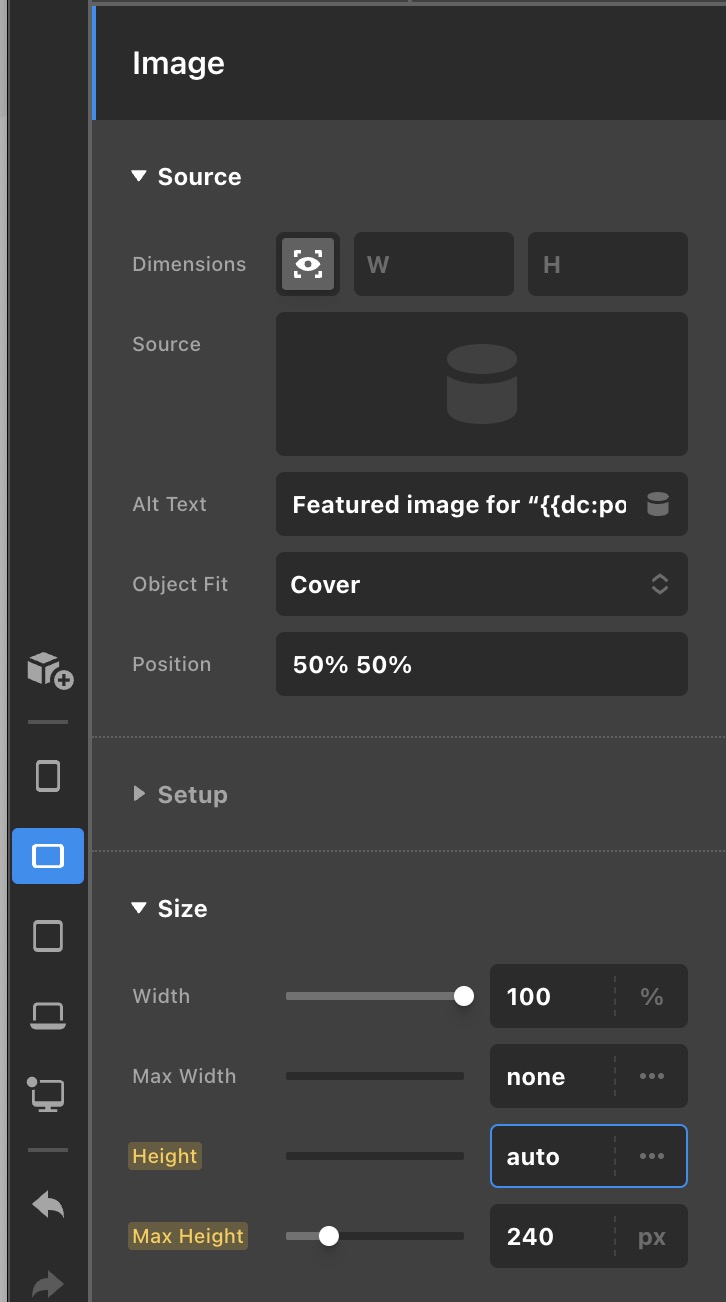Click the Max Height px unit selector
Screen dimensions: 726x1302
[x=652, y=1236]
